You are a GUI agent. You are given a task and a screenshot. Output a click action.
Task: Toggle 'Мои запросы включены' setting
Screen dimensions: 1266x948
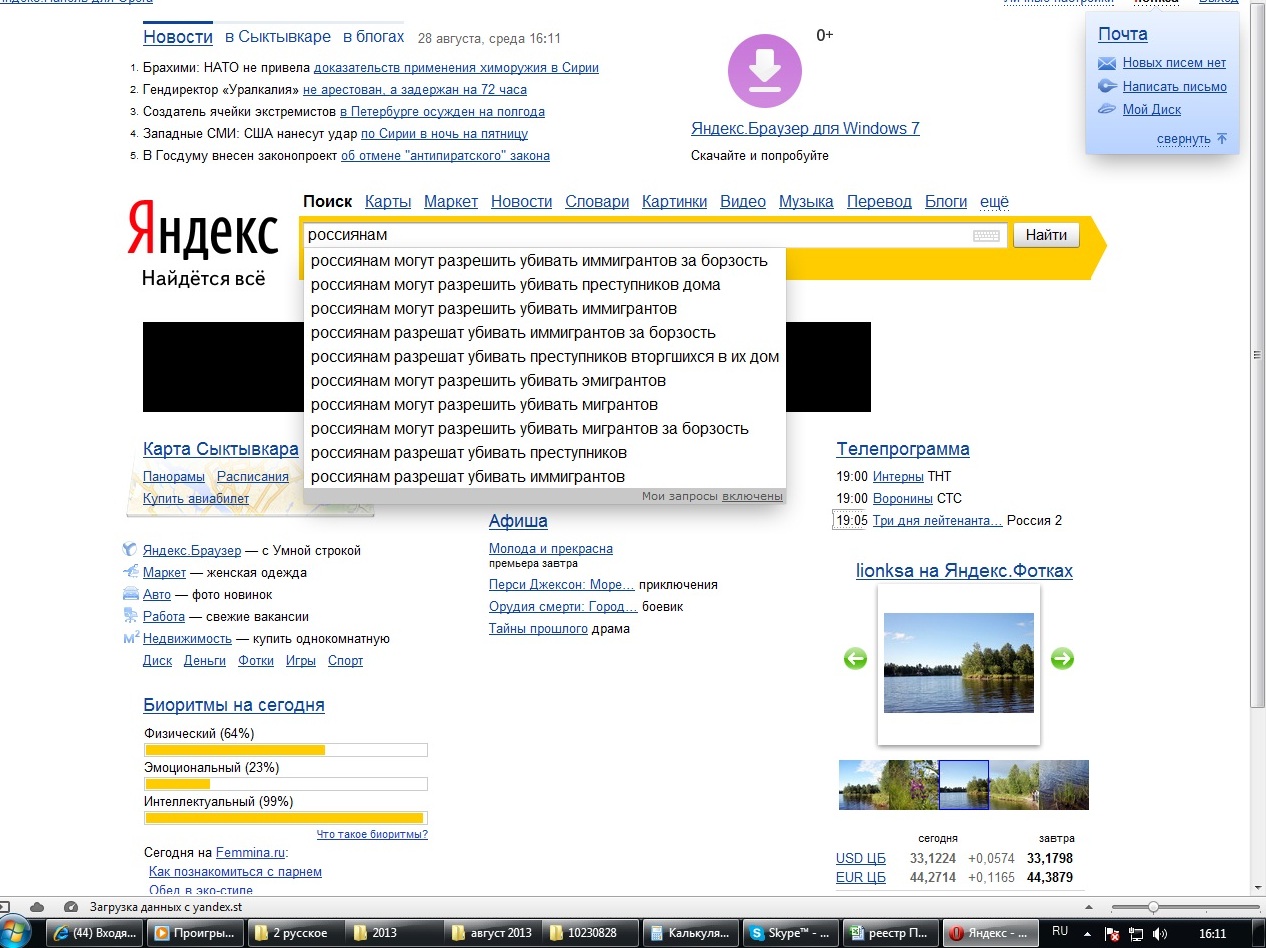tap(752, 496)
